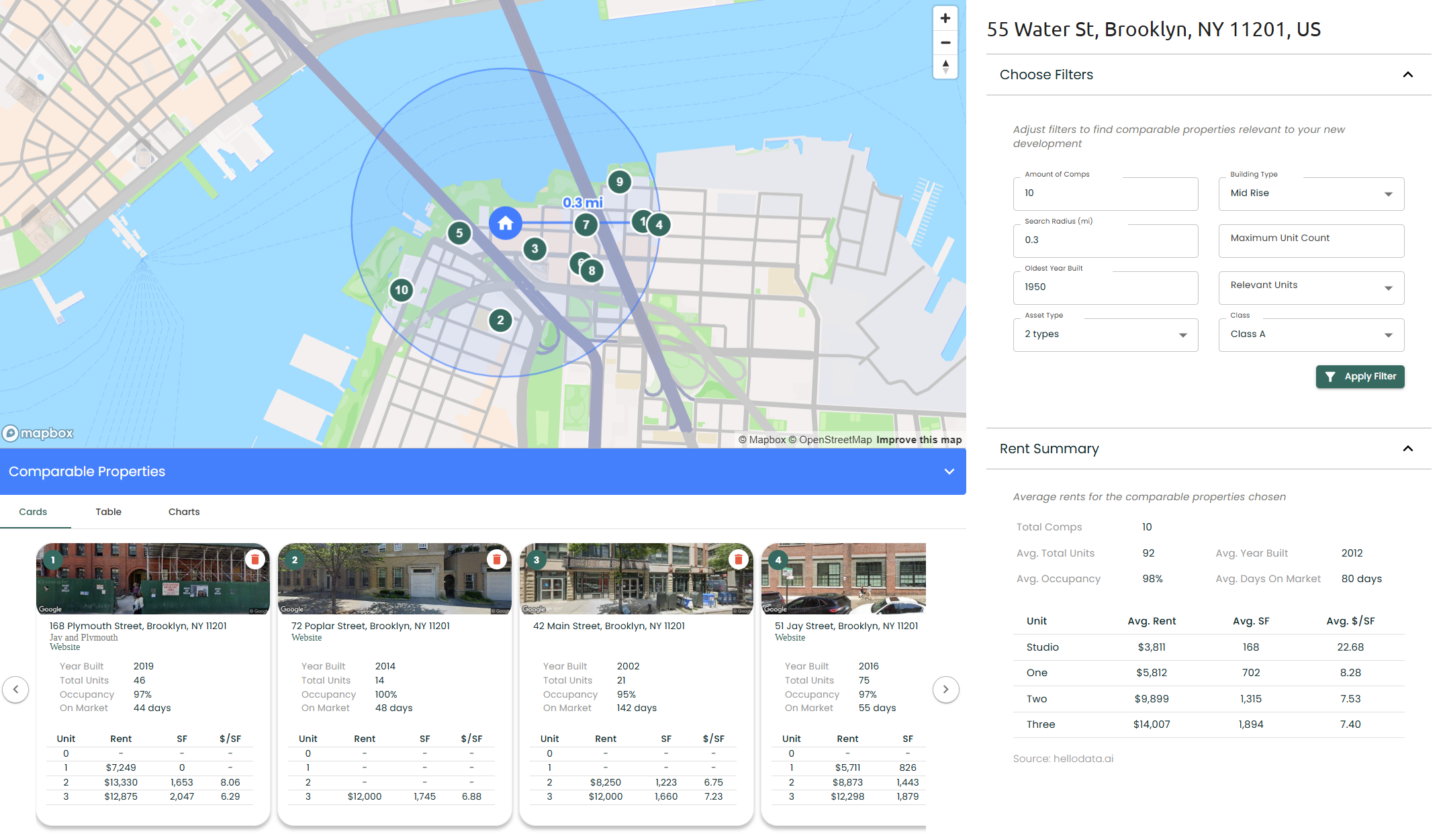
Task: Open the Class A dropdown
Action: (x=1311, y=334)
